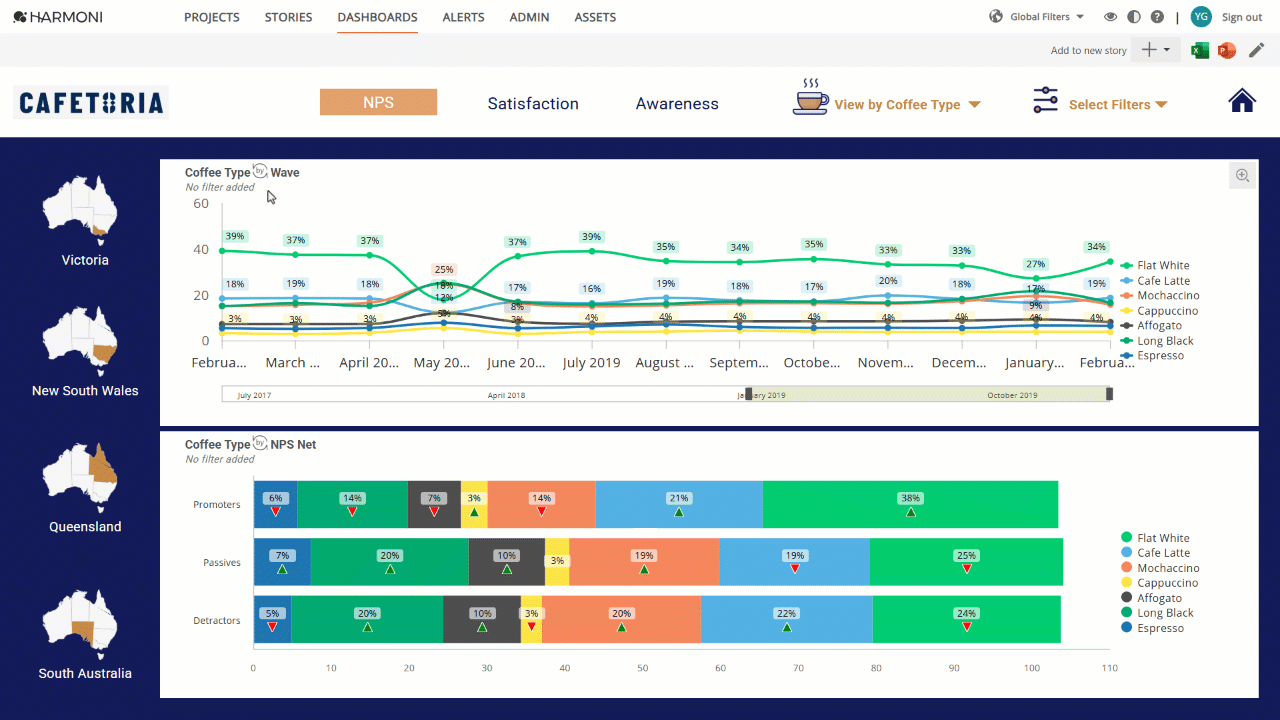
Task: Switch to the Satisfaction view
Action: (533, 103)
